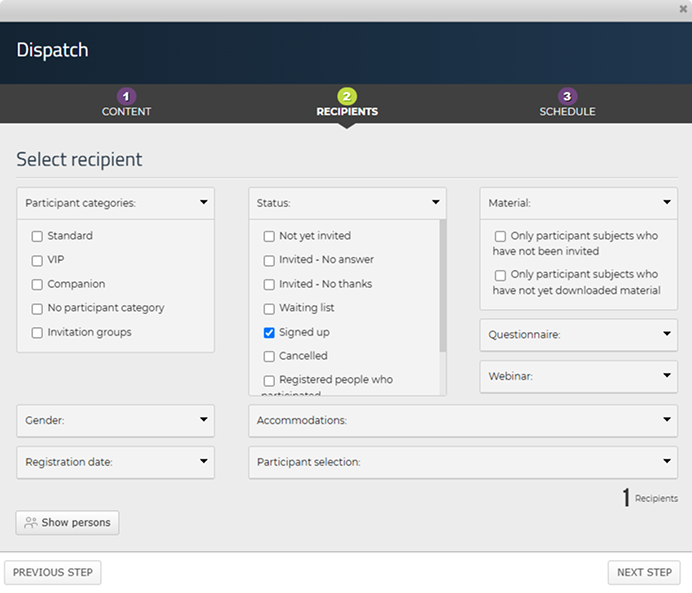Click the step 1 Content circle icon

pos(126,96)
